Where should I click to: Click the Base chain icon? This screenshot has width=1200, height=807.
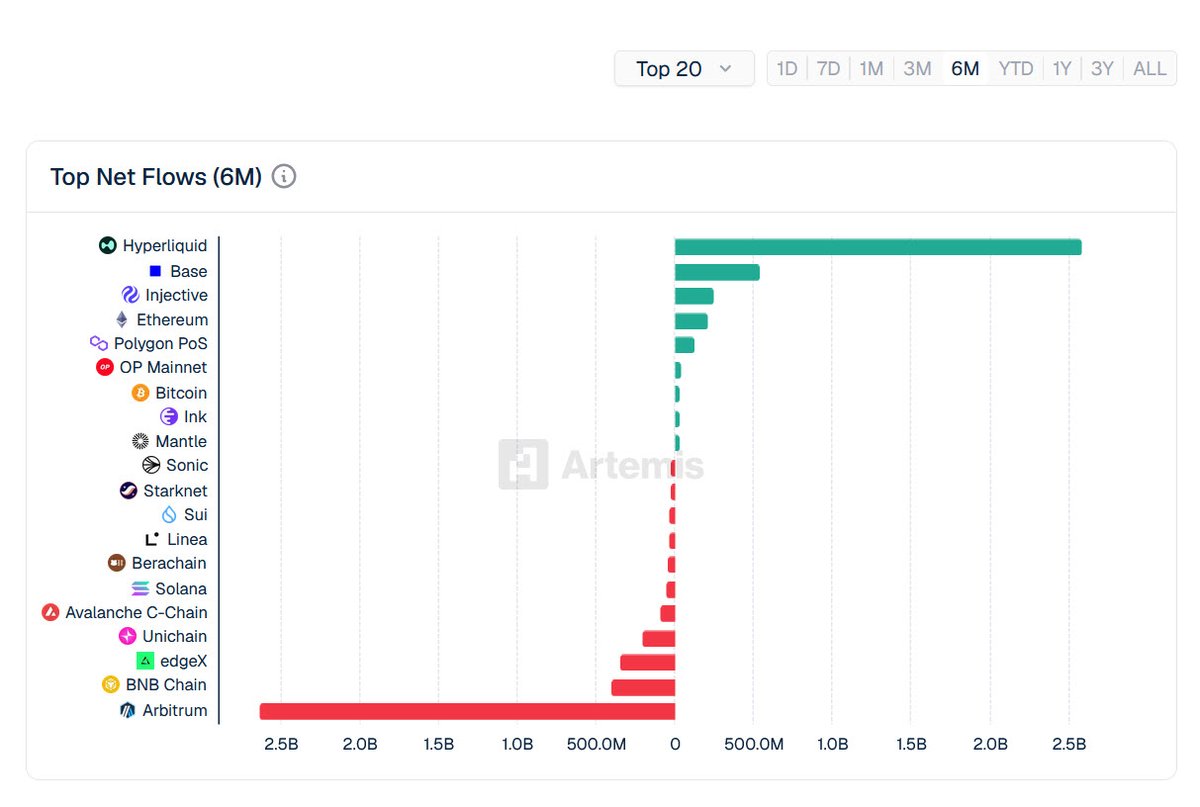155,271
